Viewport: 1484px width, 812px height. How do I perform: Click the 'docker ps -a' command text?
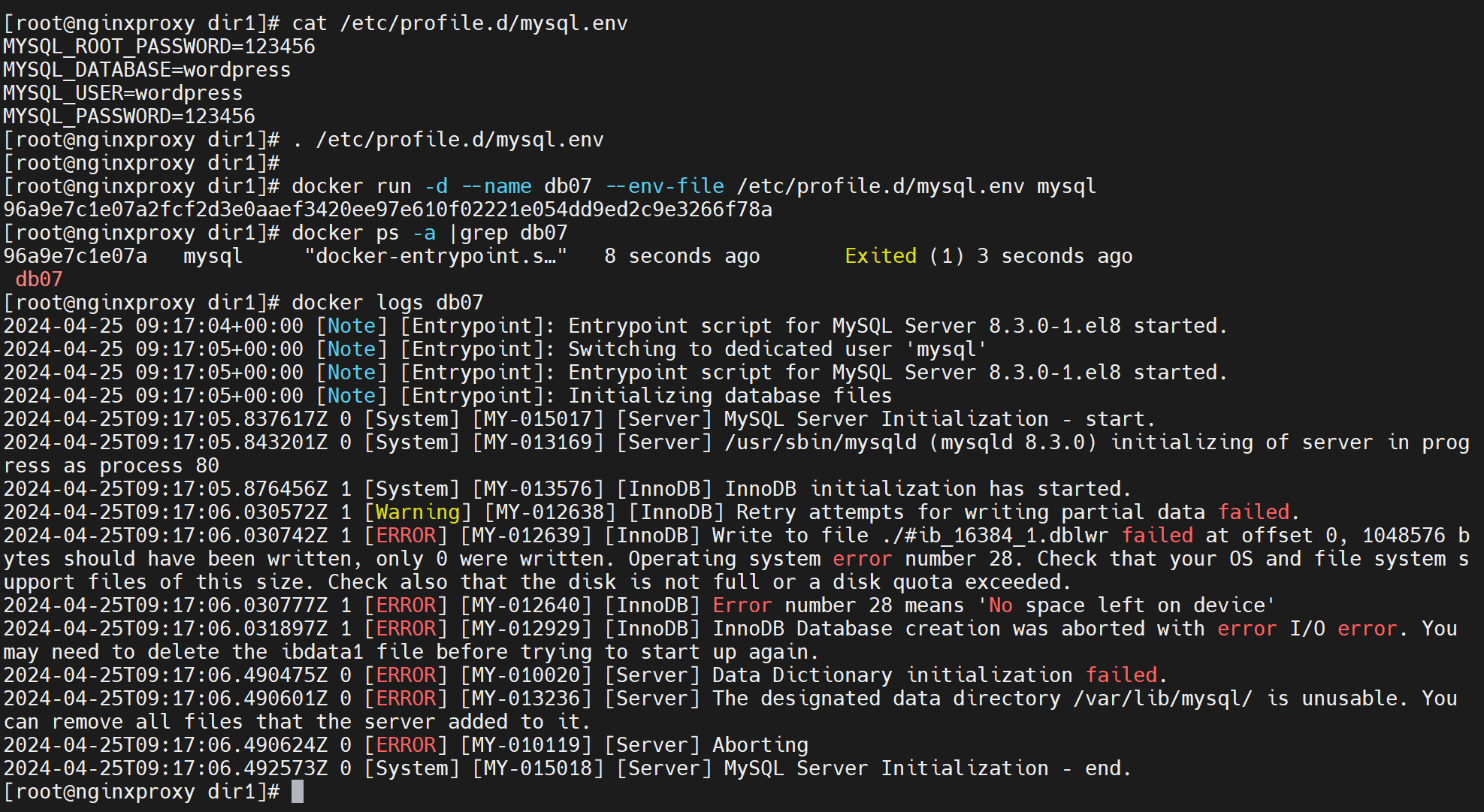(x=363, y=233)
